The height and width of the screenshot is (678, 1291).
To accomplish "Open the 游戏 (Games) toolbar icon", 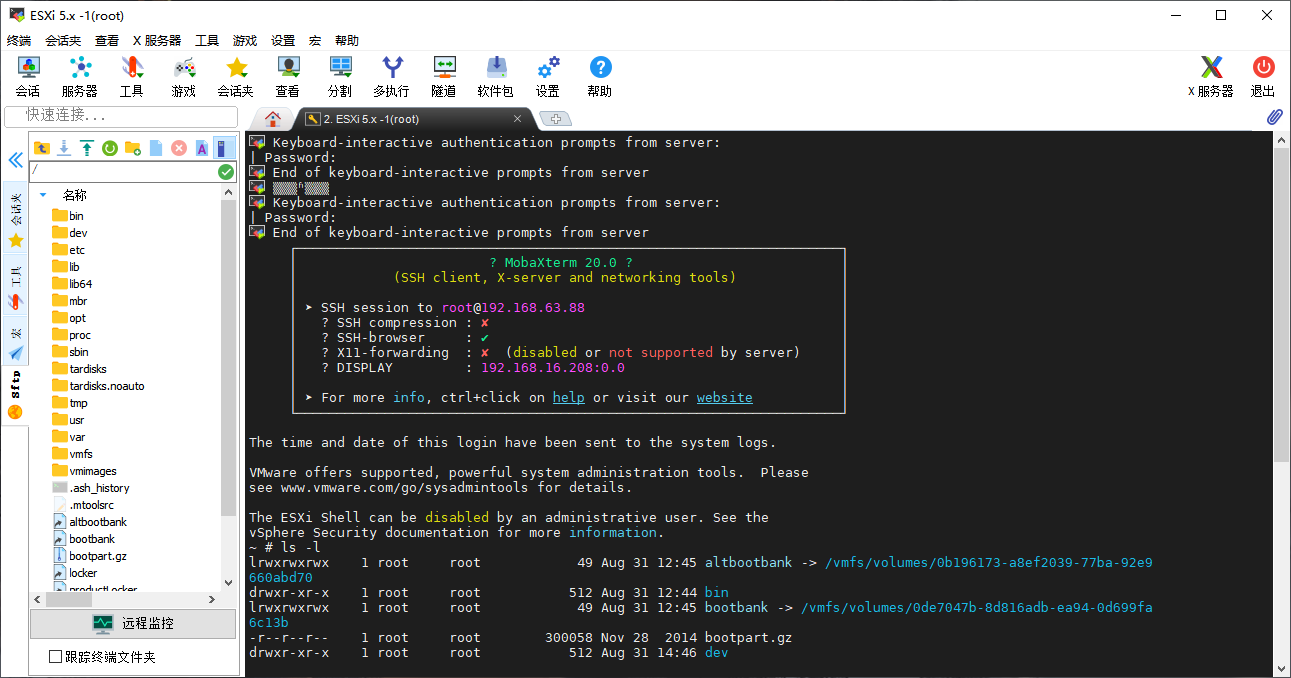I will 184,77.
